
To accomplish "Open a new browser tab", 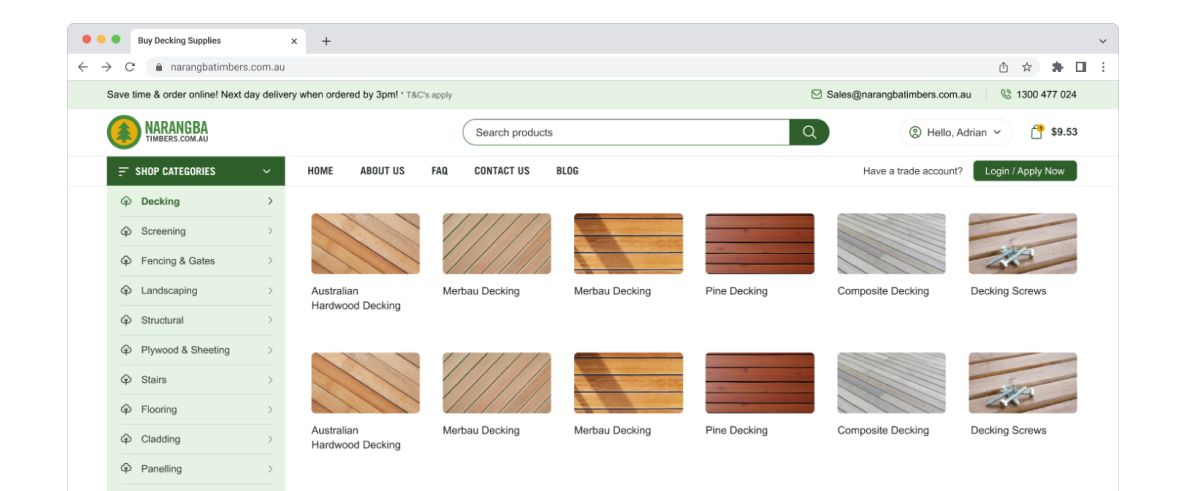I will tap(326, 41).
